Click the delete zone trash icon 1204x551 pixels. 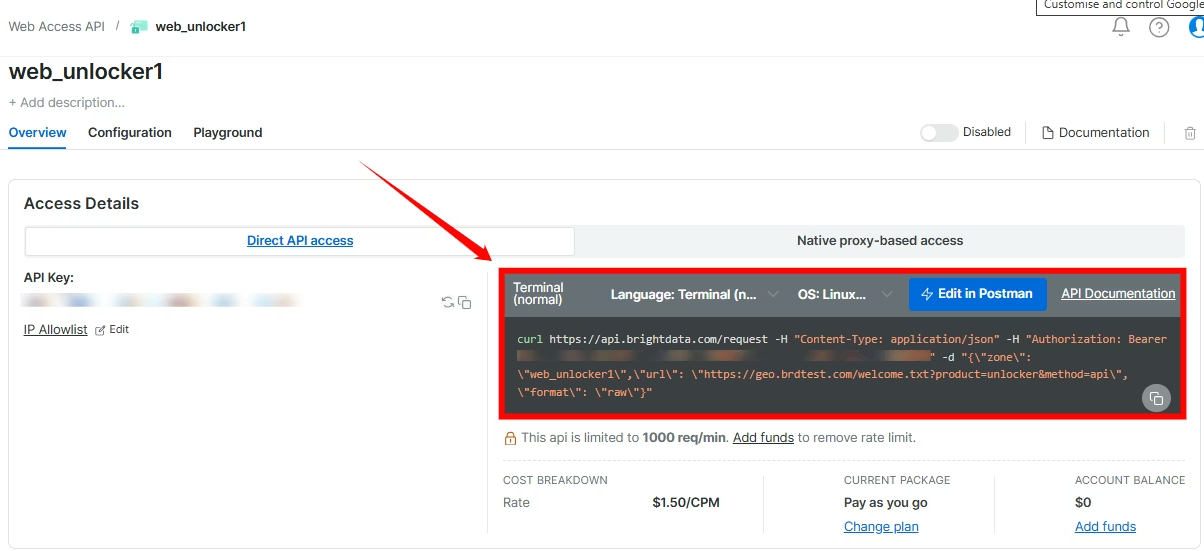click(1190, 133)
